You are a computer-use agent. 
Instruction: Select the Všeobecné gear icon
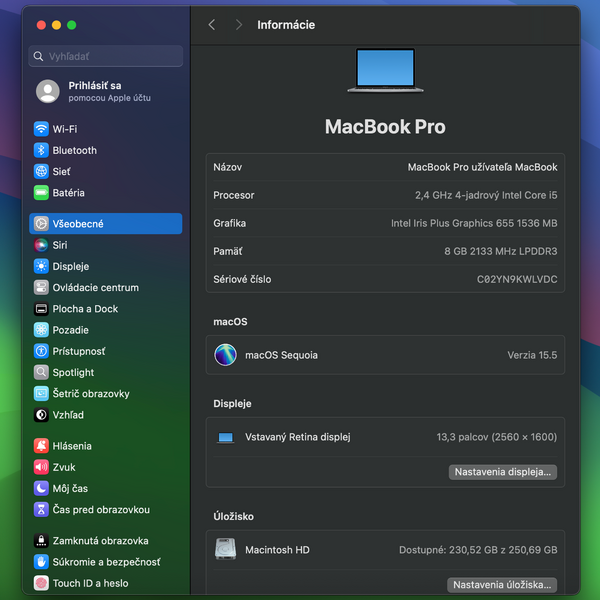(41, 224)
